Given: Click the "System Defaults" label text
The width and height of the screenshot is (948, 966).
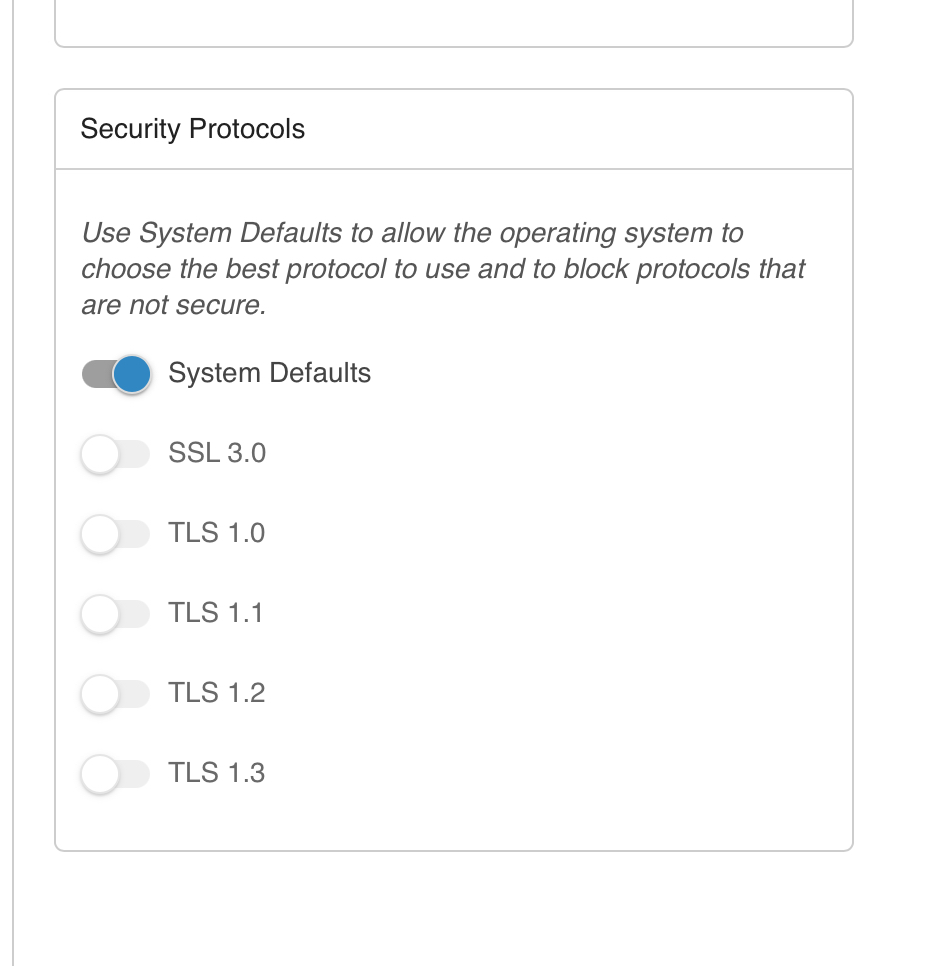Looking at the screenshot, I should [x=269, y=374].
